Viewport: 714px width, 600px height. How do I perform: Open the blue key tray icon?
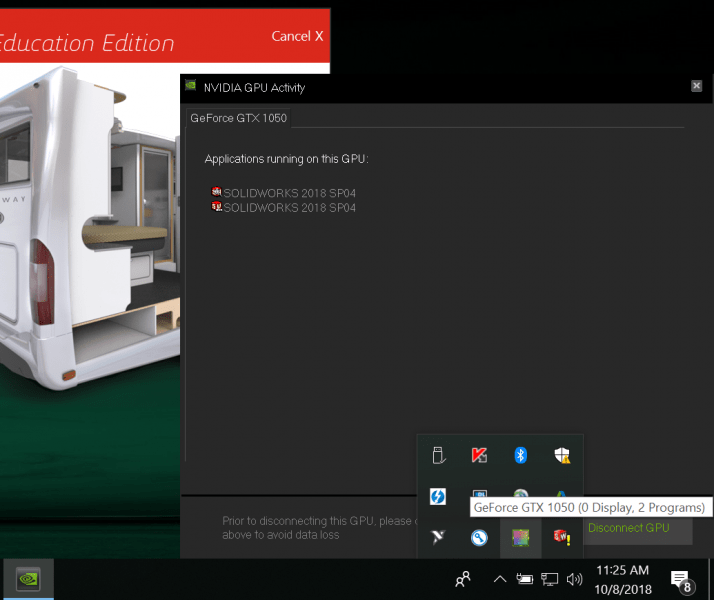click(x=479, y=538)
